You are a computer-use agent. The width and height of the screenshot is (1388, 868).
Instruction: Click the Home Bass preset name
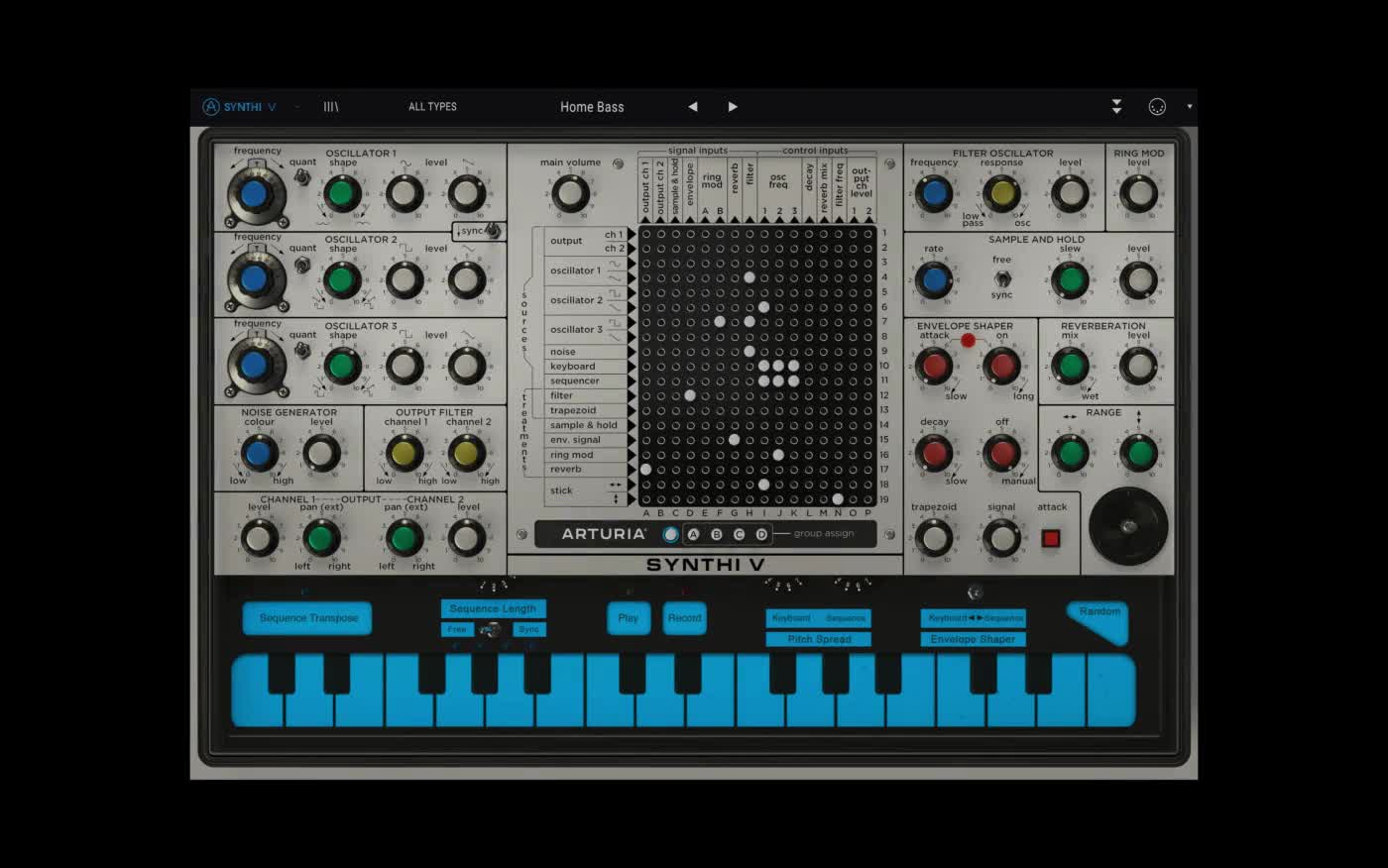[592, 106]
